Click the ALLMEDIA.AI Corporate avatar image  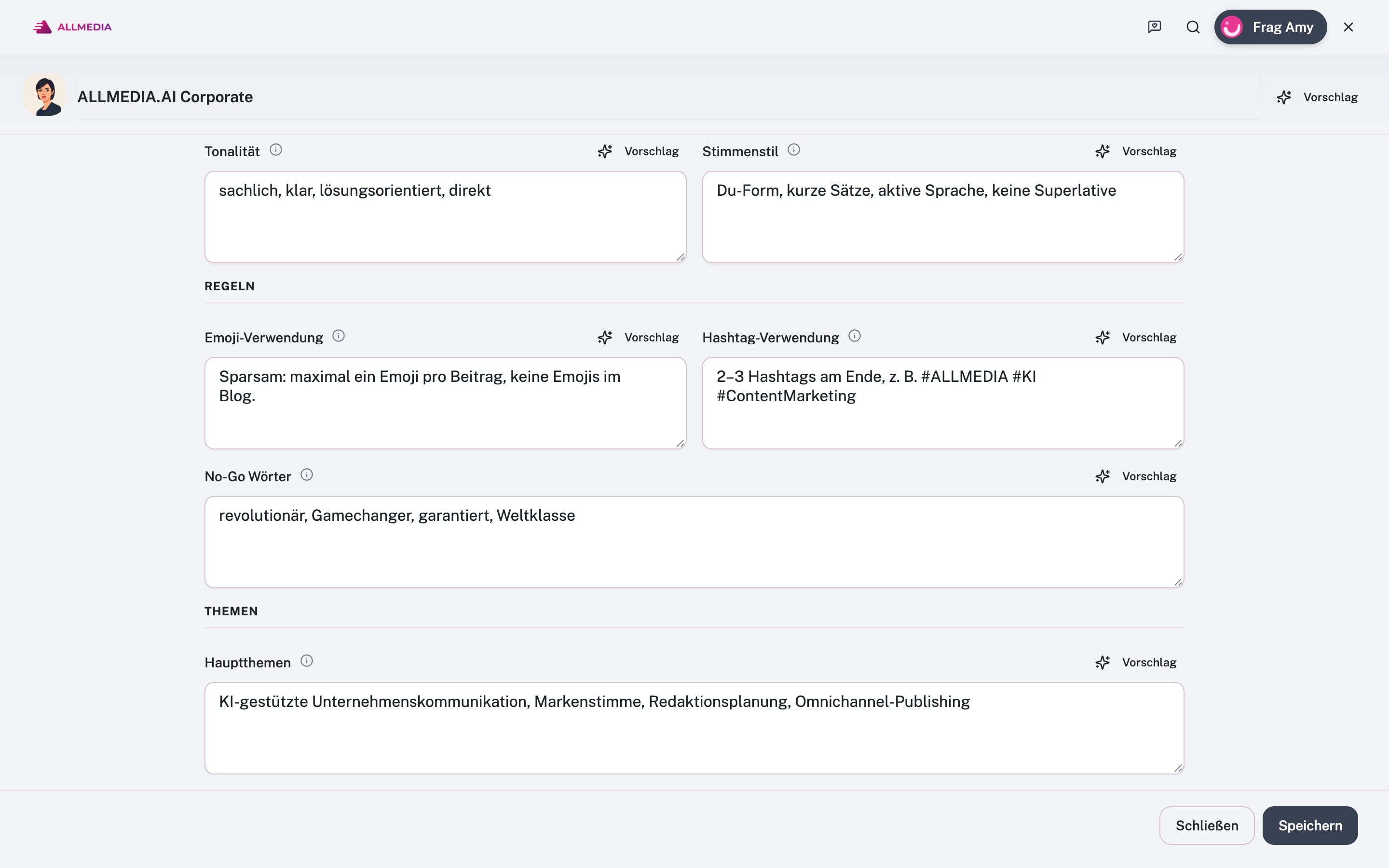(x=45, y=95)
